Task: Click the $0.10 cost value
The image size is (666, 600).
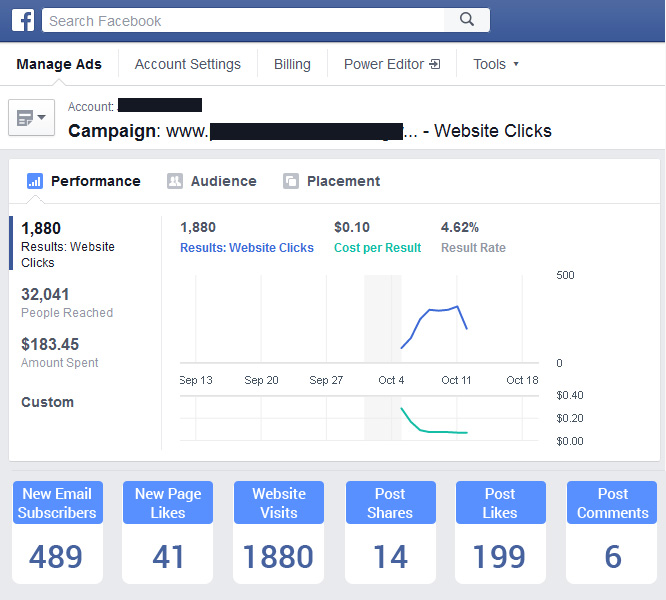Action: [352, 227]
